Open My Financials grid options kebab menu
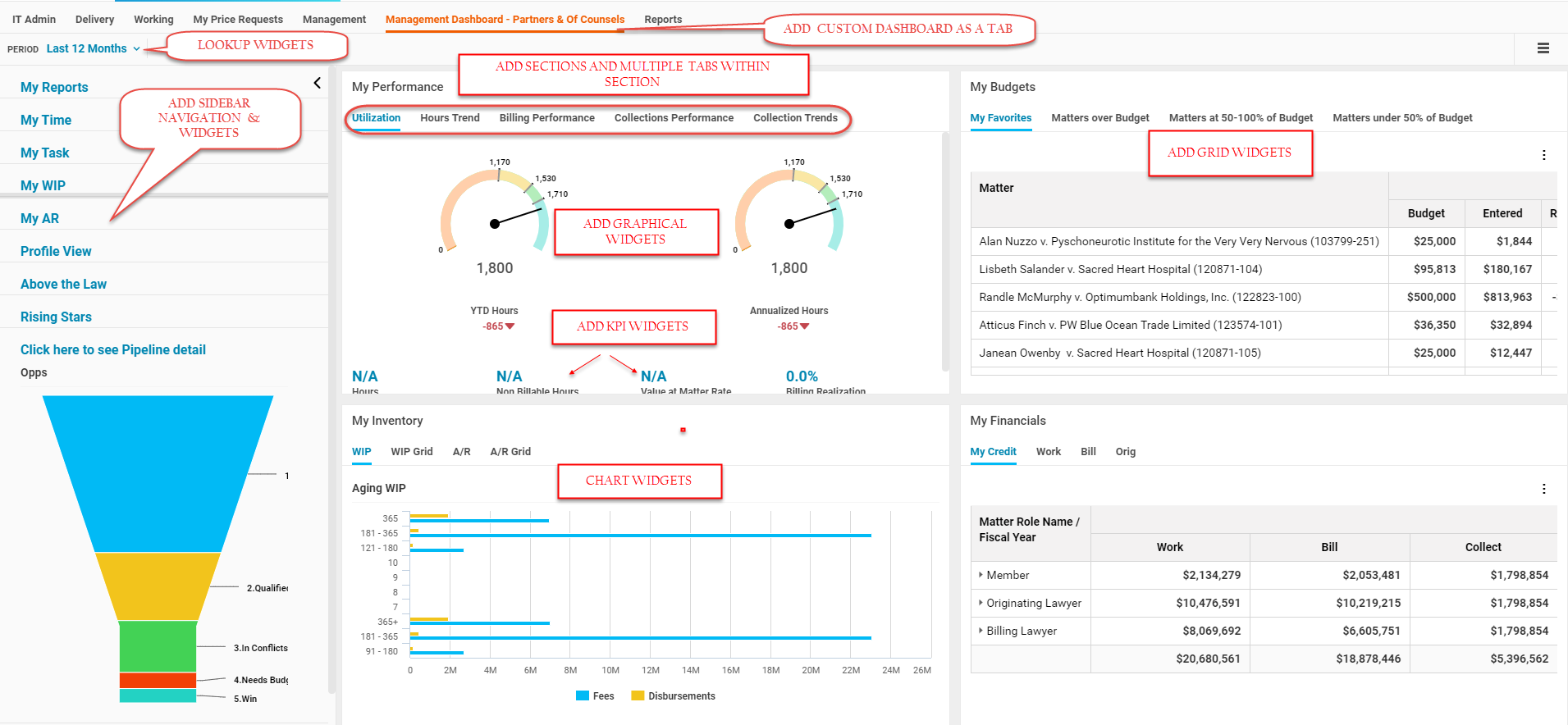 (1543, 489)
